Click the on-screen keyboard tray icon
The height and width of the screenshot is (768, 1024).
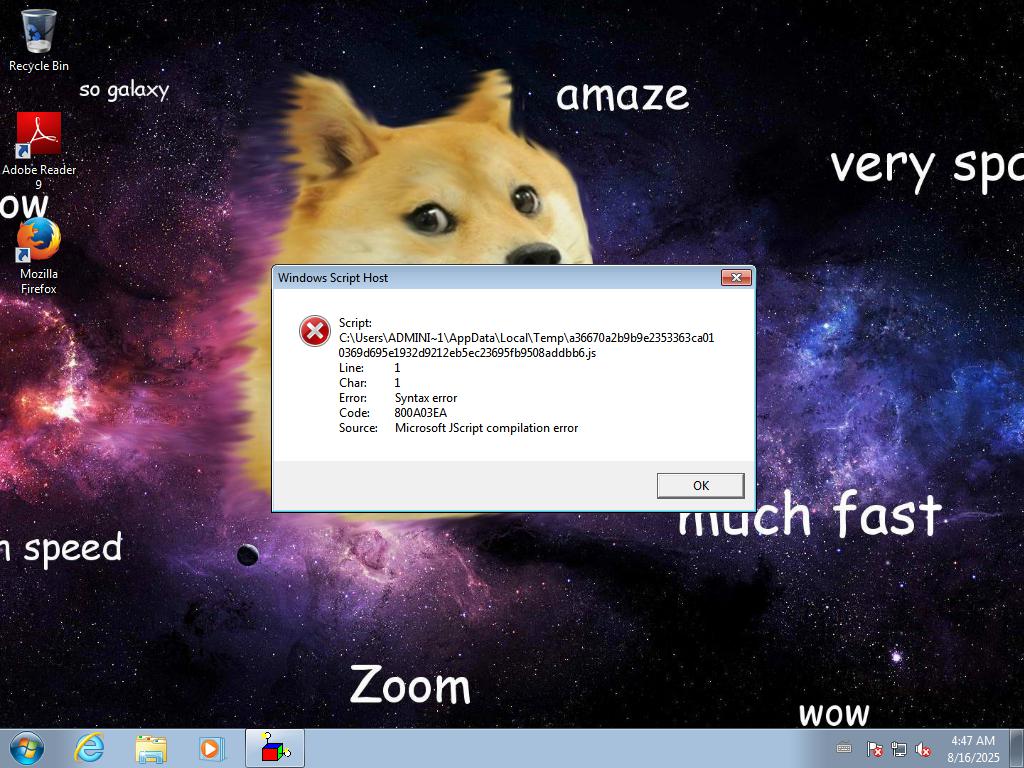[x=844, y=748]
